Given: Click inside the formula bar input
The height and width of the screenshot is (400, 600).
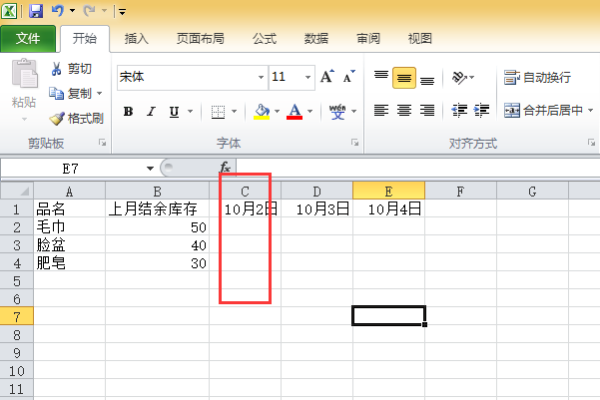Looking at the screenshot, I should pyautogui.click(x=418, y=168).
